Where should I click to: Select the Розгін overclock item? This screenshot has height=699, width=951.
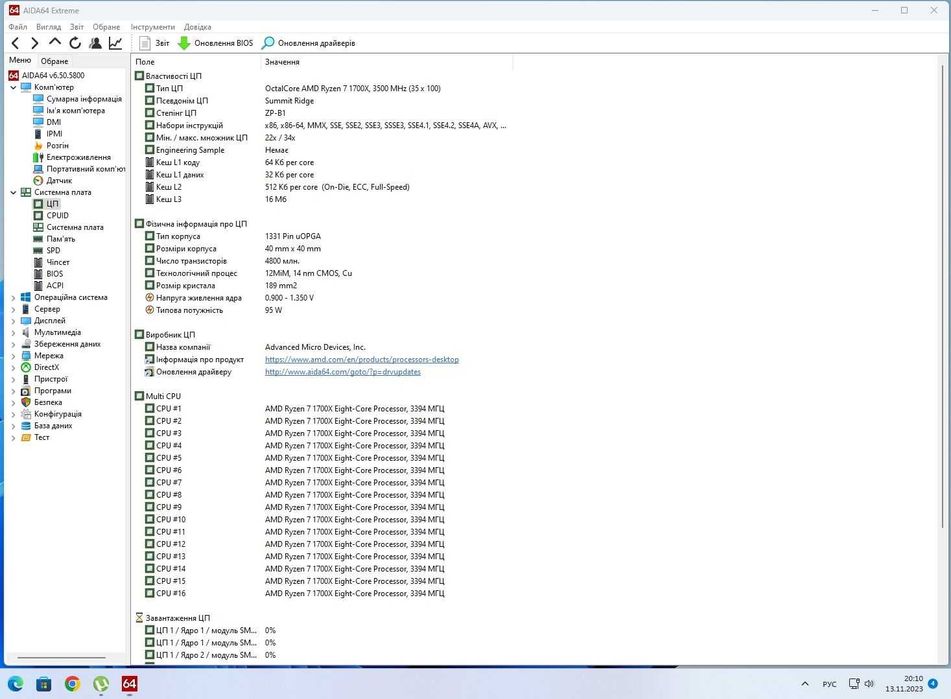58,145
